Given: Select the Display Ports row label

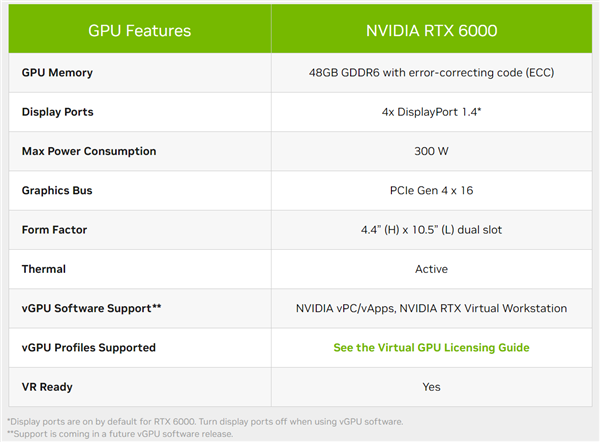Looking at the screenshot, I should coord(66,112).
